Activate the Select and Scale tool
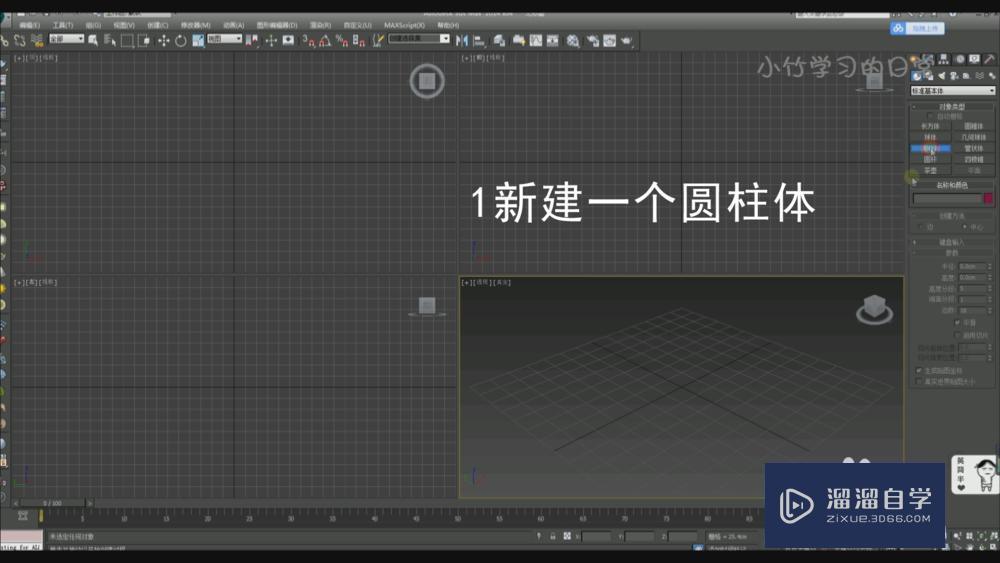 click(x=198, y=41)
